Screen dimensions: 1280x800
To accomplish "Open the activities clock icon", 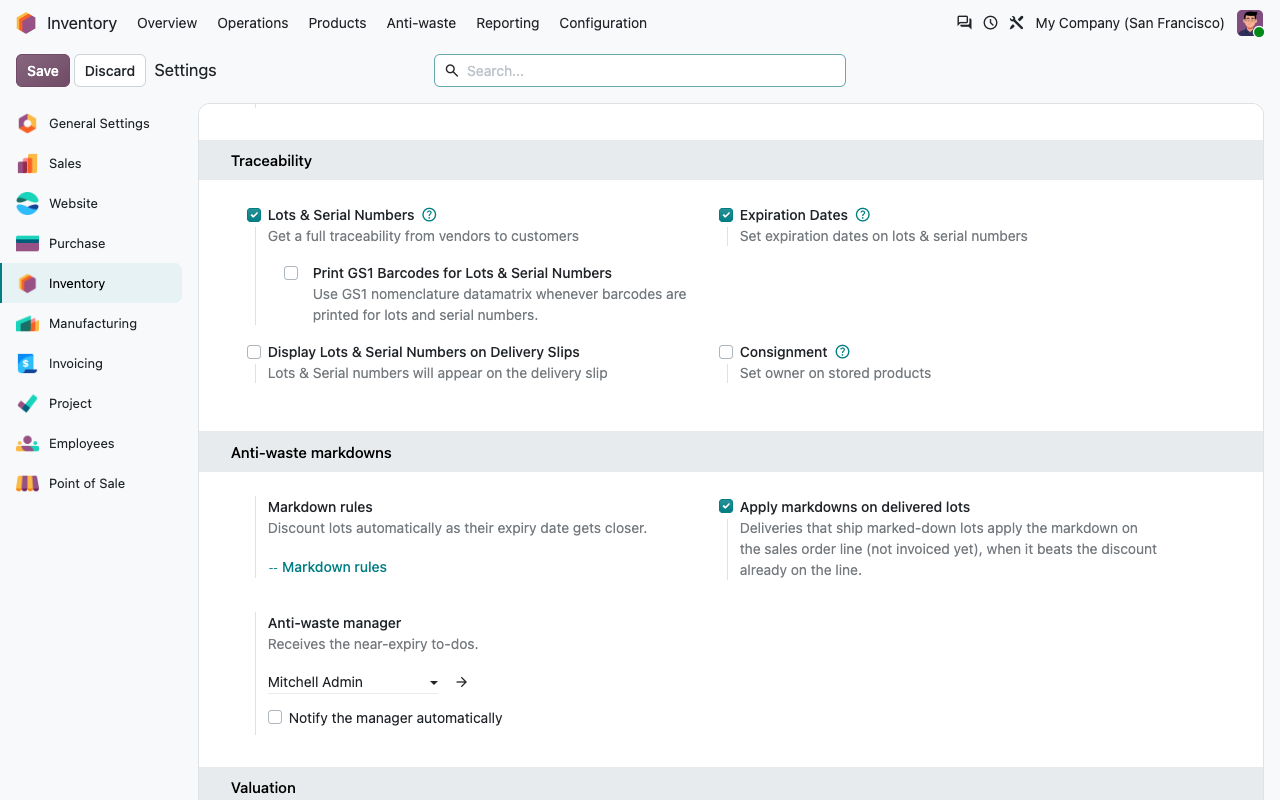I will click(990, 22).
